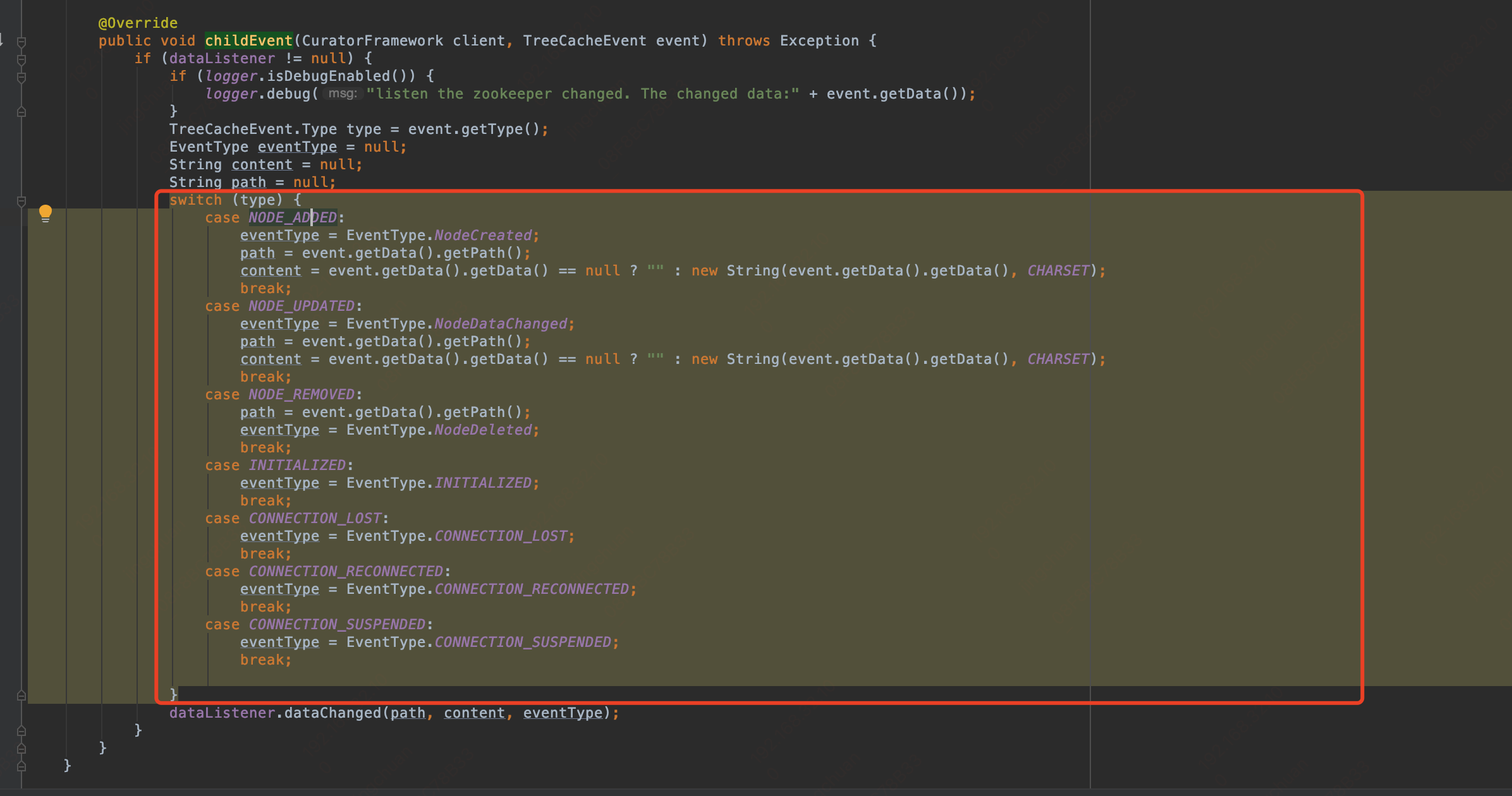Screen dimensions: 1512x796
Task: Click the fold end marker at the final class brace
Action: click(21, 766)
